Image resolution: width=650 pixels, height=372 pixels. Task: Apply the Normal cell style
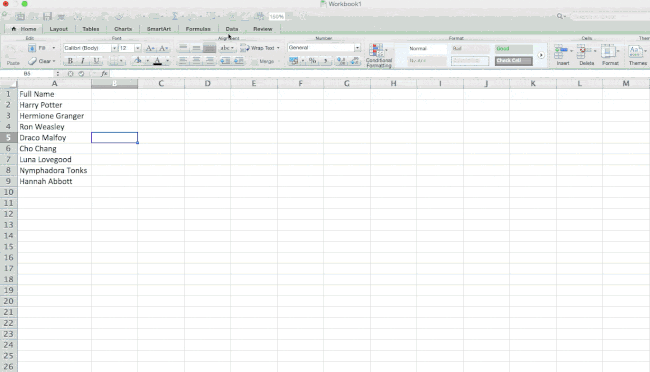tap(427, 49)
